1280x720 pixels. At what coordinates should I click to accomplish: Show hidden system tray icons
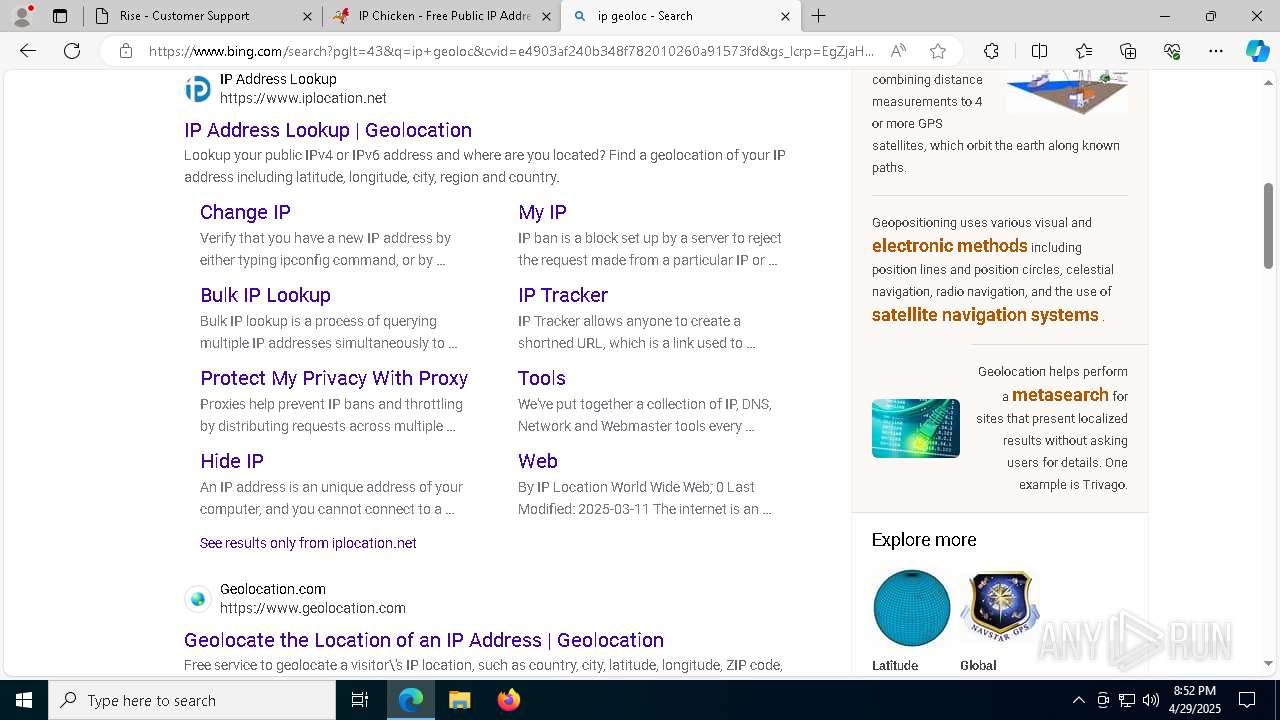pyautogui.click(x=1078, y=700)
